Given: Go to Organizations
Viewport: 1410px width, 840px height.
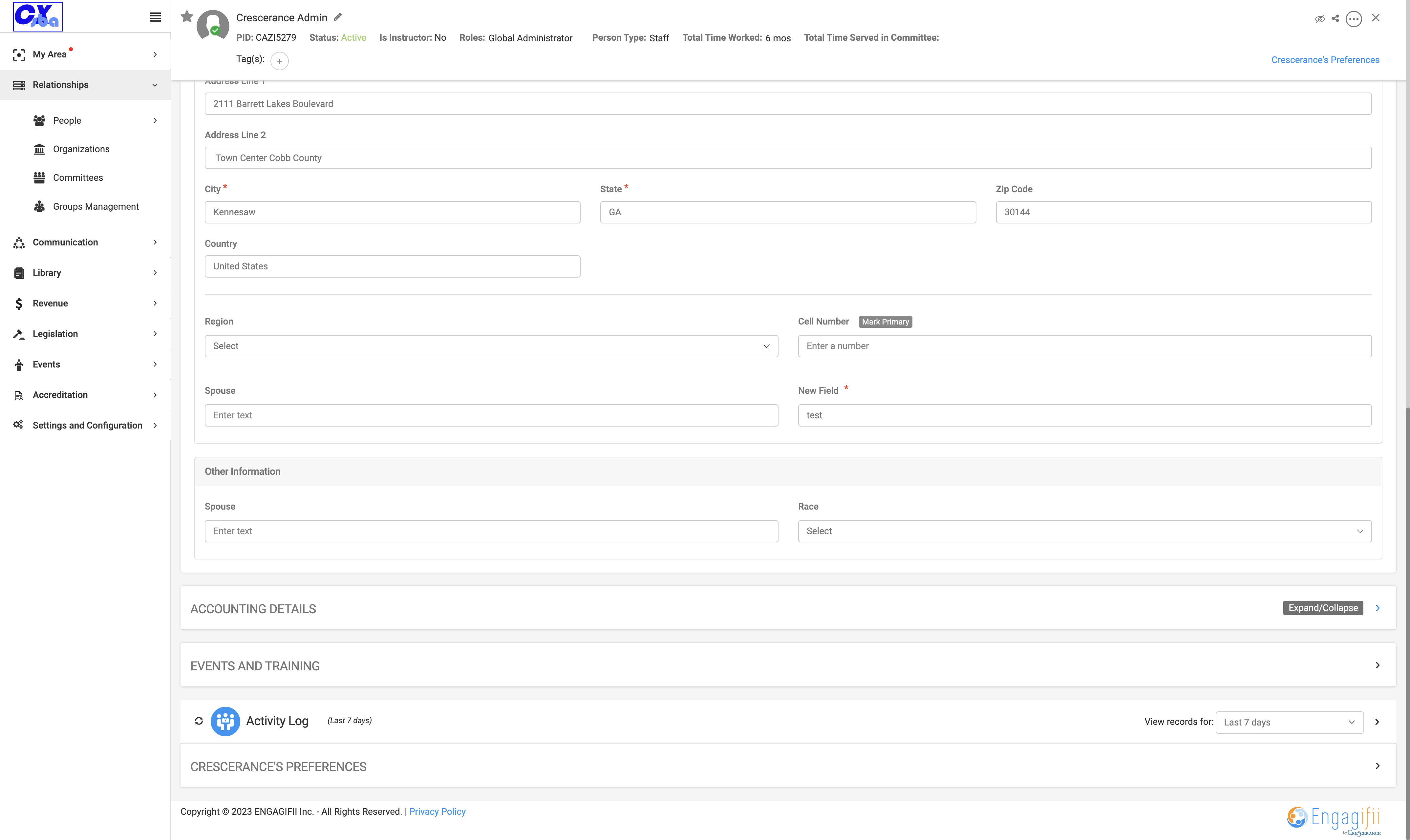Looking at the screenshot, I should [81, 149].
